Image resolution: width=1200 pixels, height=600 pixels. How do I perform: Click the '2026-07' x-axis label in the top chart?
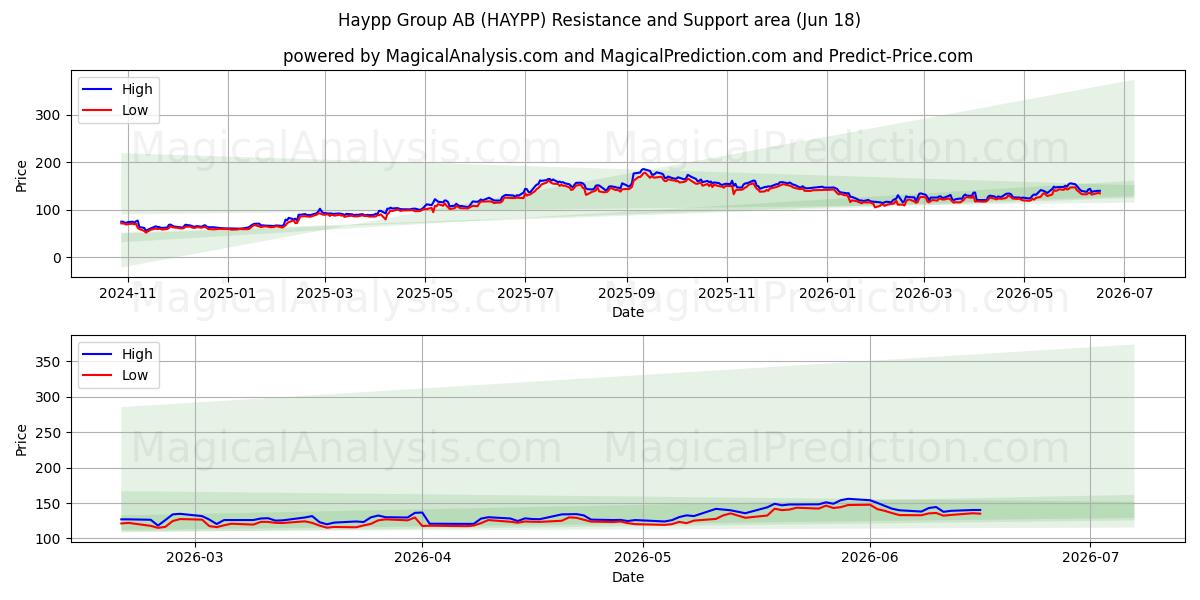pos(1123,295)
